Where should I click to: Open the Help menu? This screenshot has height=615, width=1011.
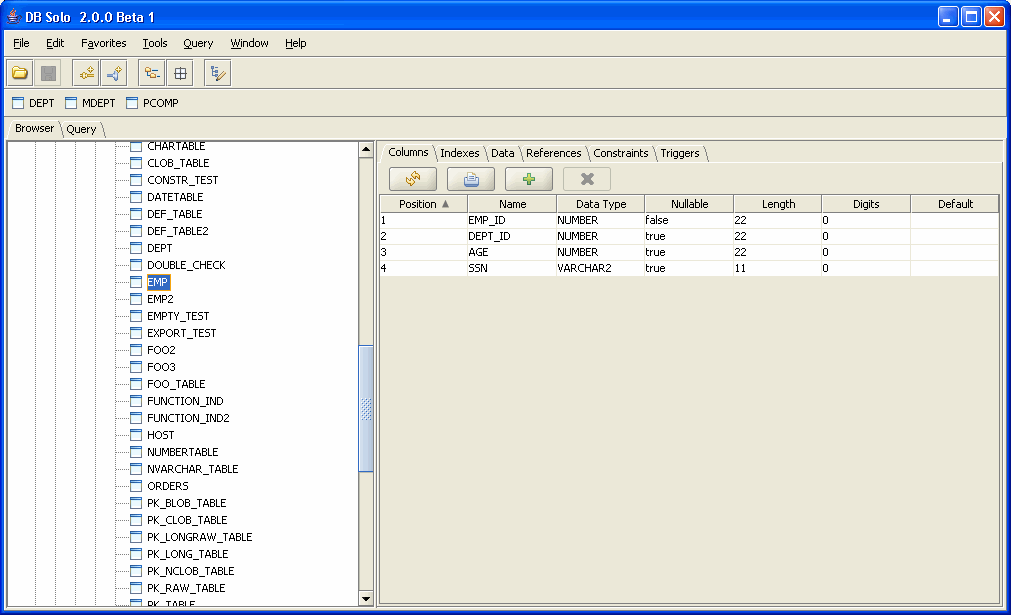[295, 43]
